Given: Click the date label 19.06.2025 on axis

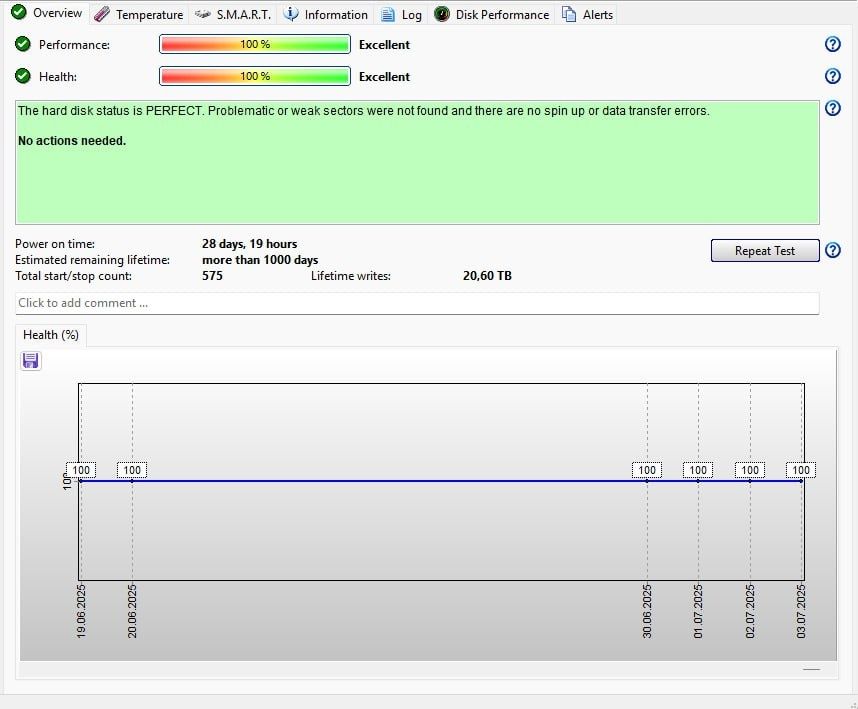Looking at the screenshot, I should (x=81, y=611).
